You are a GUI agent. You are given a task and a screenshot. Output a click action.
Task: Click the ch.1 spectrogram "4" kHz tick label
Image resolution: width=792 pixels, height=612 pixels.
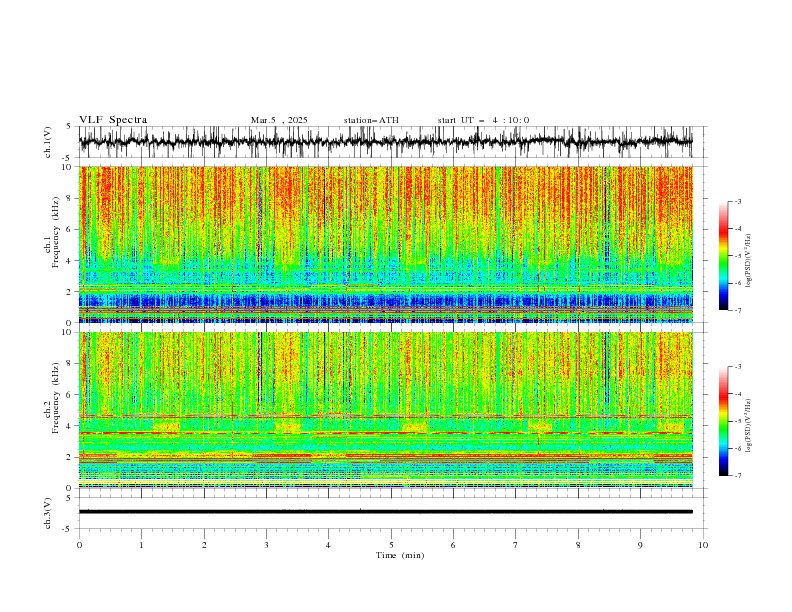69,261
